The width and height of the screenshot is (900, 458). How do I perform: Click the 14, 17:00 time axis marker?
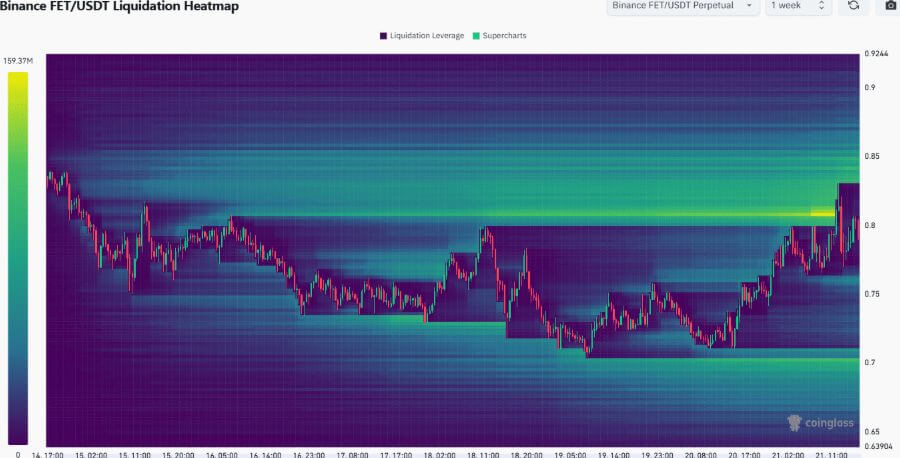48,453
